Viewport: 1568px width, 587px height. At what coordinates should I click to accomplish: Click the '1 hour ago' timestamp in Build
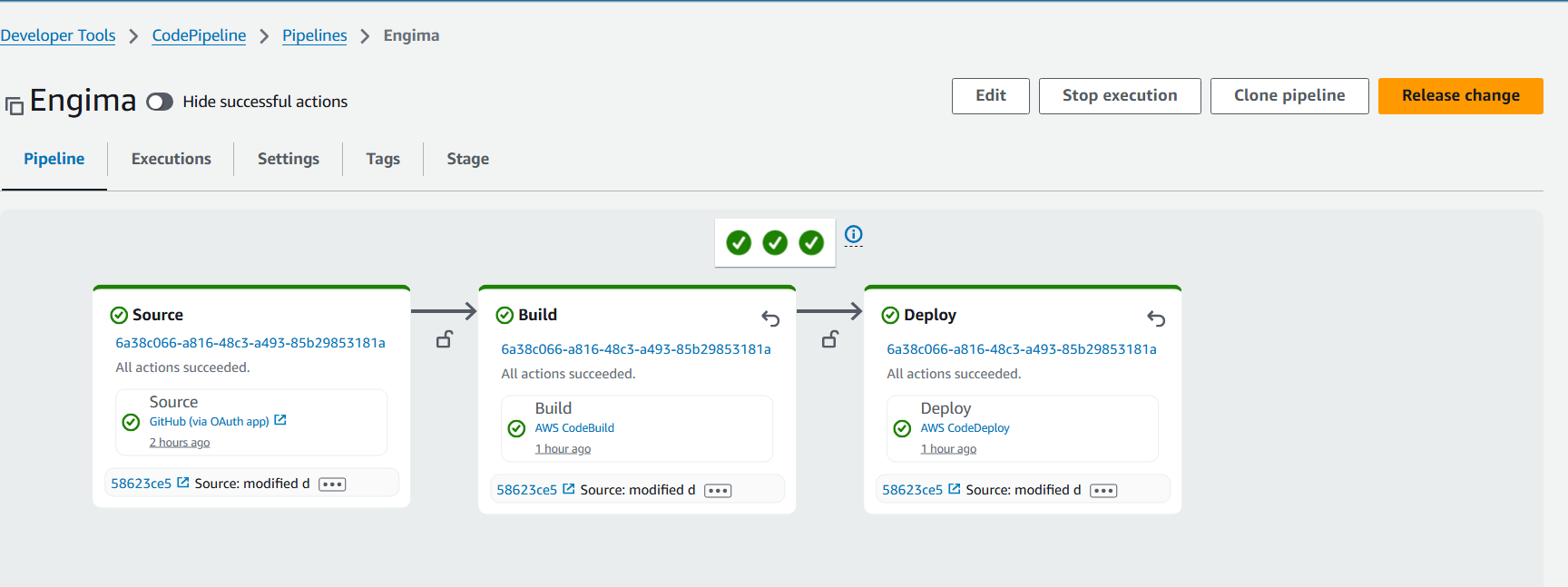[563, 449]
